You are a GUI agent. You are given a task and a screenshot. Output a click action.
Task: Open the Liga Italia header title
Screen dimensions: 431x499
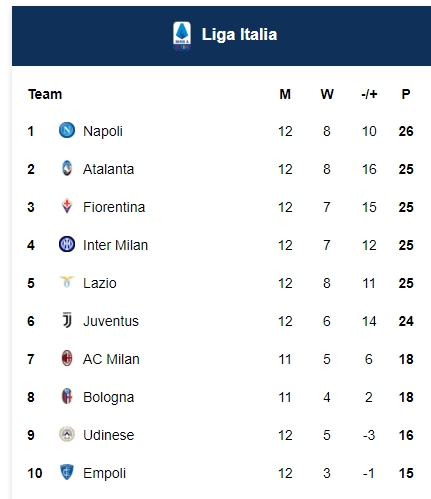pyautogui.click(x=239, y=35)
